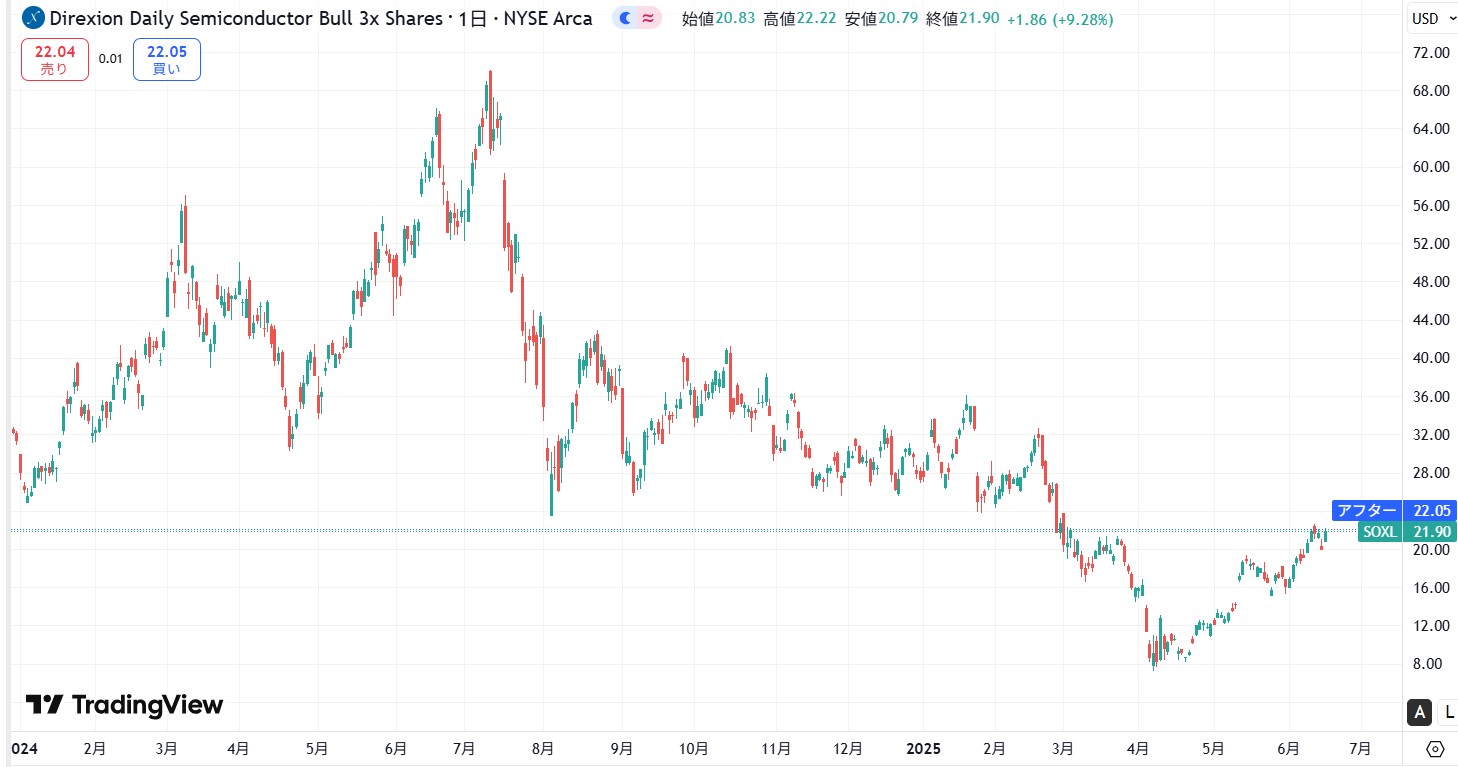Click the 0.01 spread value

pos(111,59)
